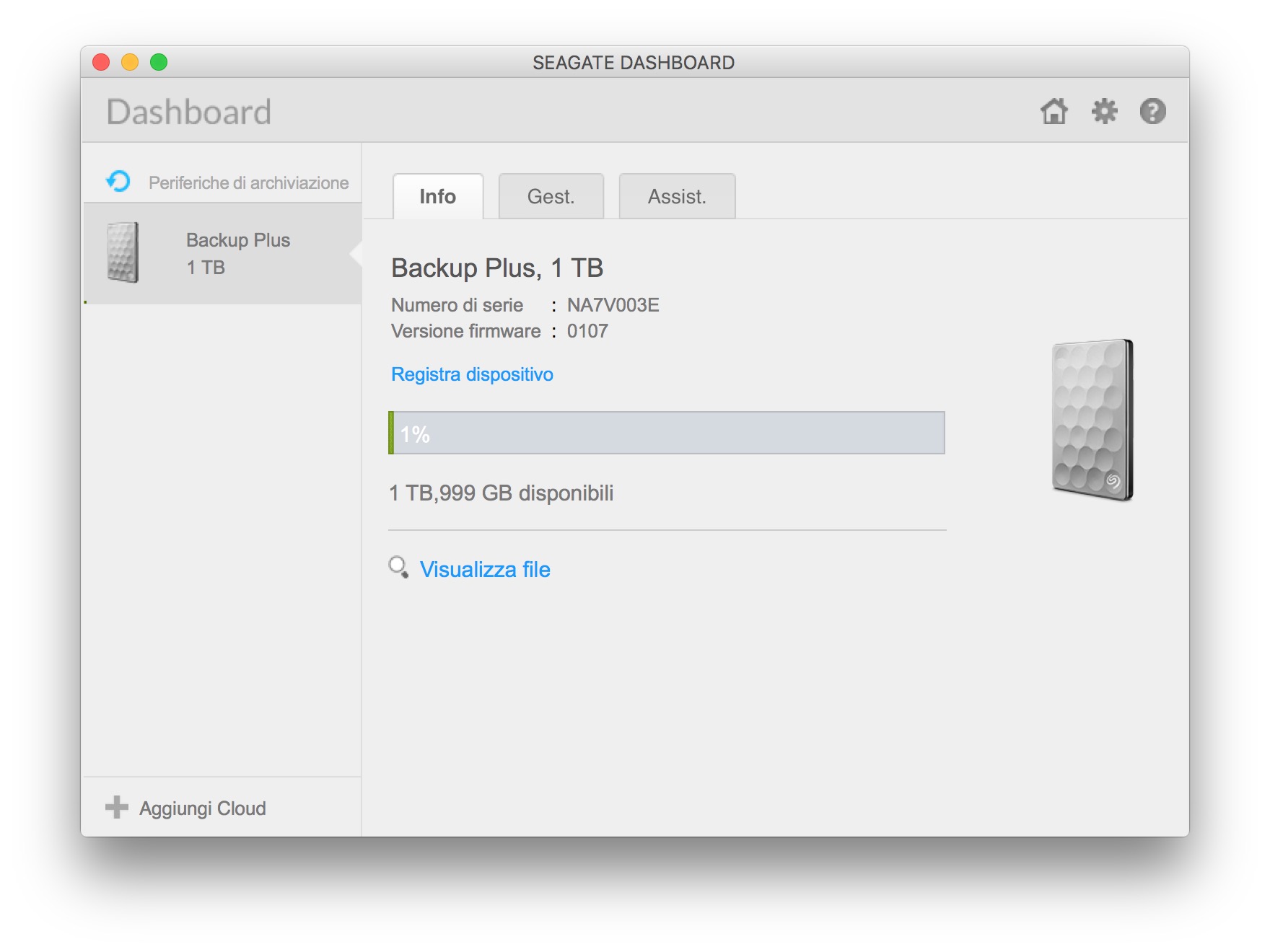The width and height of the screenshot is (1270, 952).
Task: Click the Home icon in header
Action: click(x=1054, y=112)
